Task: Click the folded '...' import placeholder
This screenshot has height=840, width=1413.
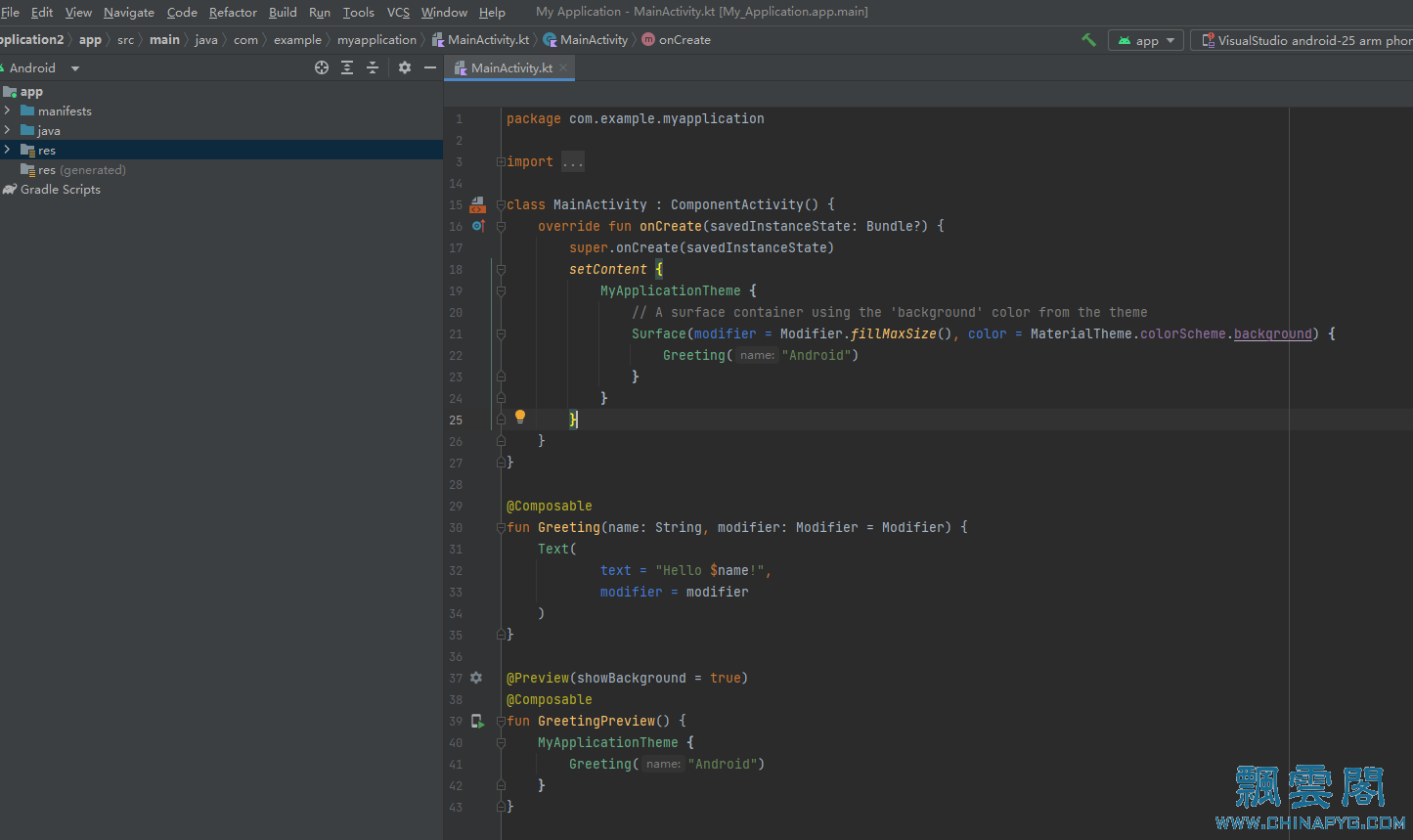Action: tap(573, 161)
